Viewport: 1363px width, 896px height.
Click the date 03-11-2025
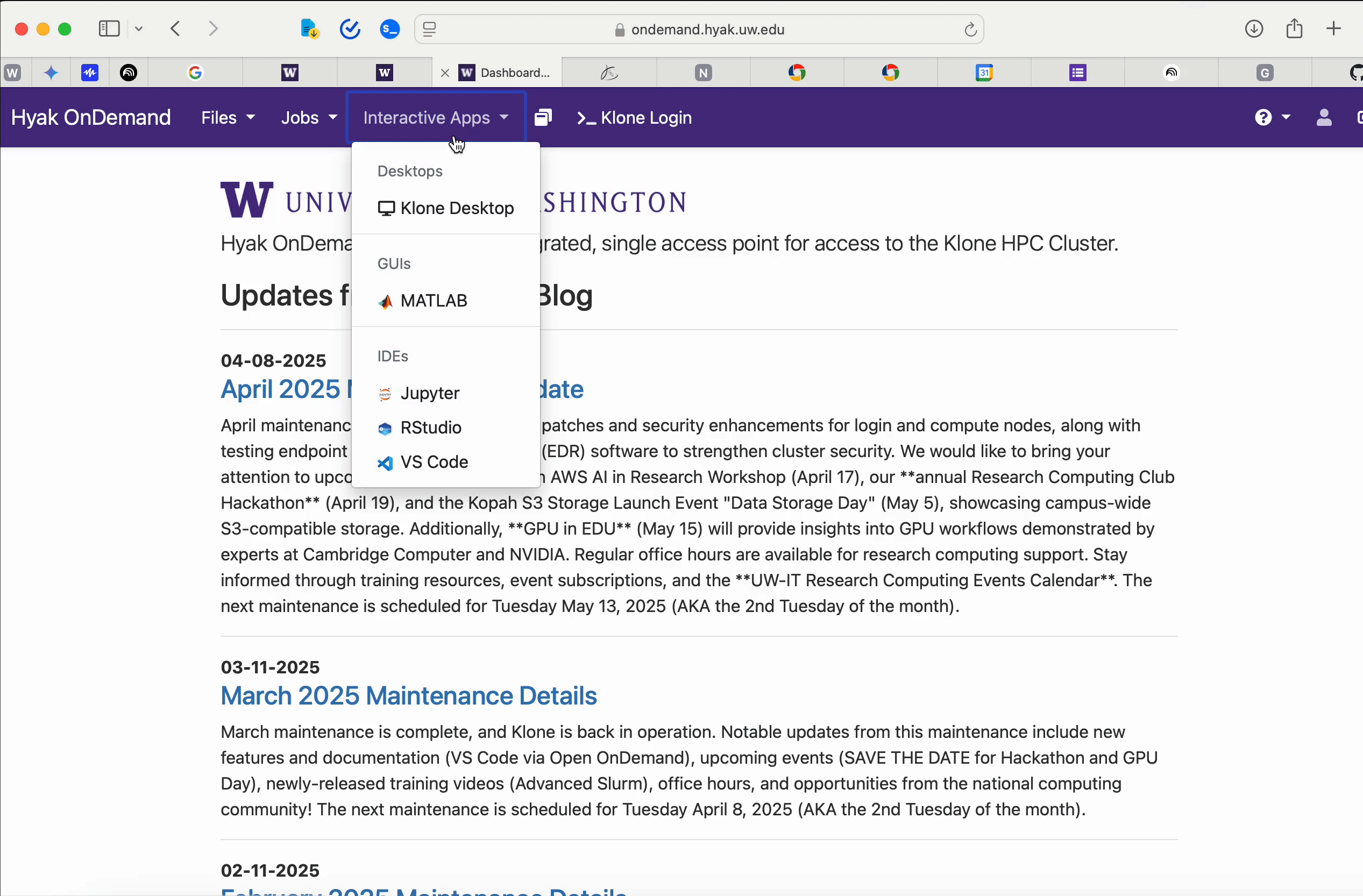[271, 667]
